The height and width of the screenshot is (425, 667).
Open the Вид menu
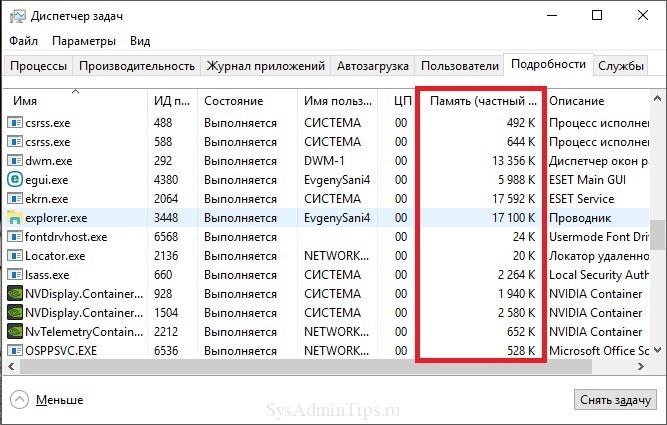(x=140, y=41)
